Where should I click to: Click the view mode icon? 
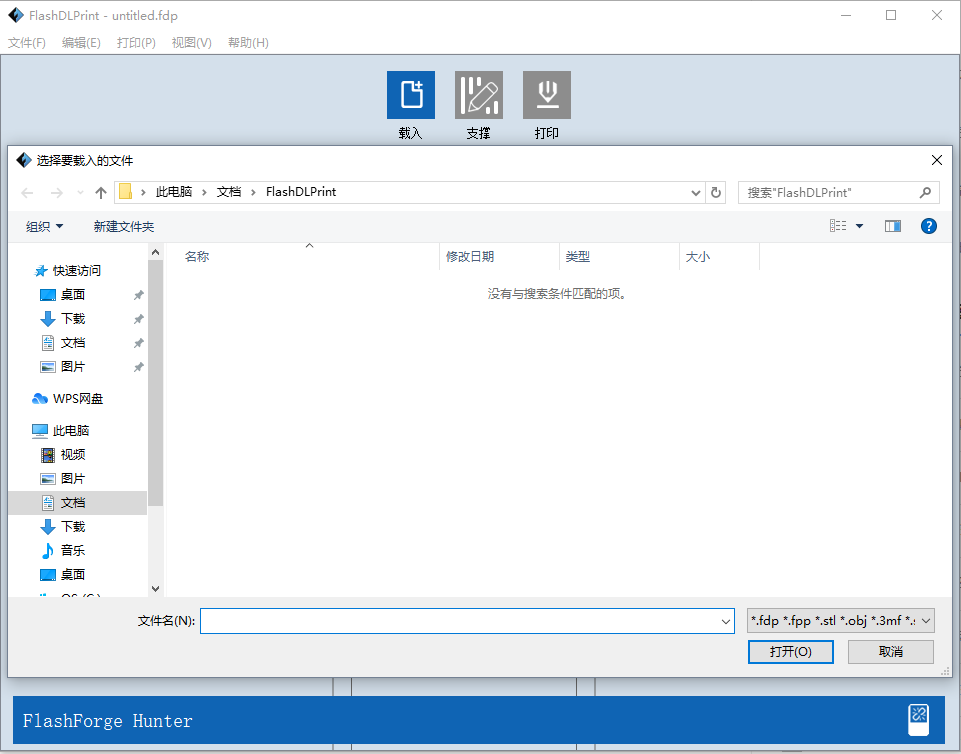point(838,226)
